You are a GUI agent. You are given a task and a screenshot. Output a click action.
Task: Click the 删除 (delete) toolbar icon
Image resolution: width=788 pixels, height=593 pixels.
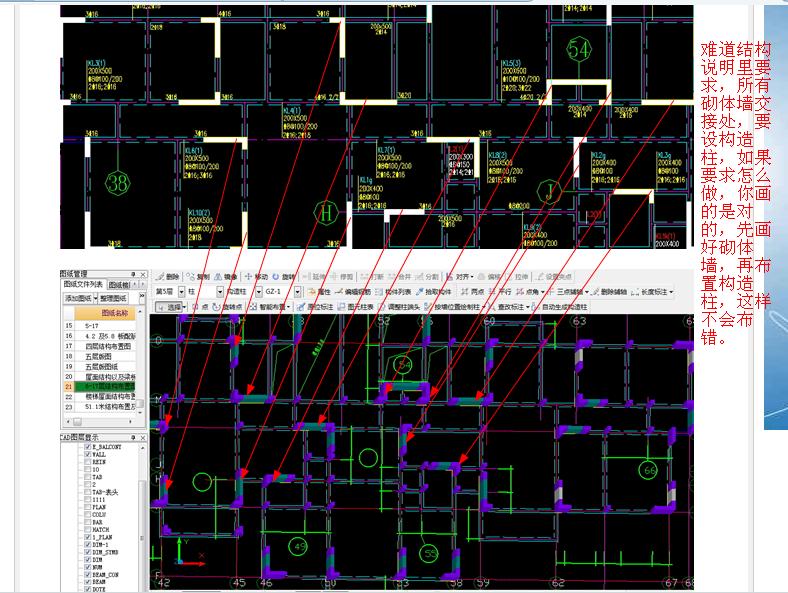[168, 276]
